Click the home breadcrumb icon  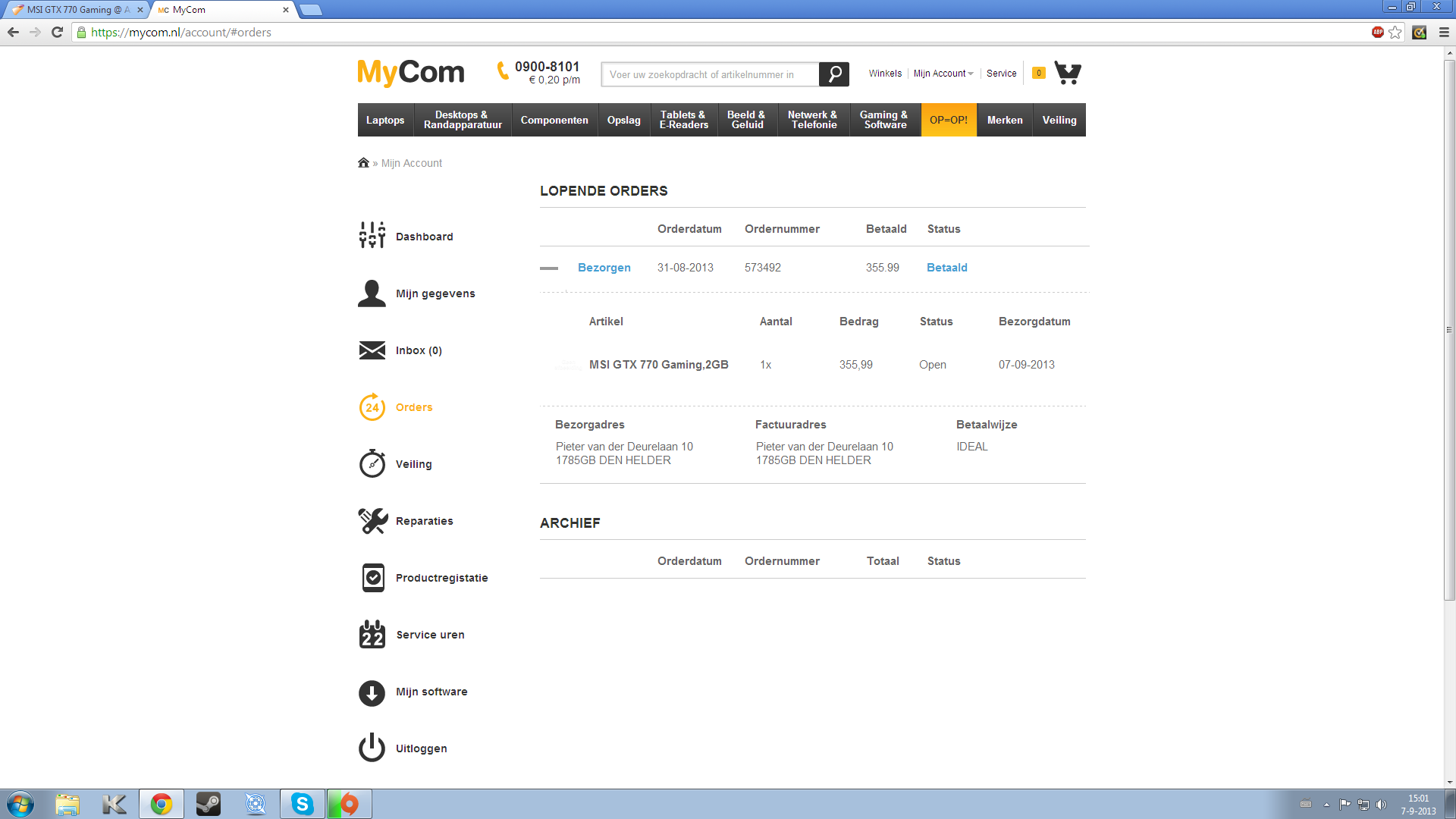point(363,163)
